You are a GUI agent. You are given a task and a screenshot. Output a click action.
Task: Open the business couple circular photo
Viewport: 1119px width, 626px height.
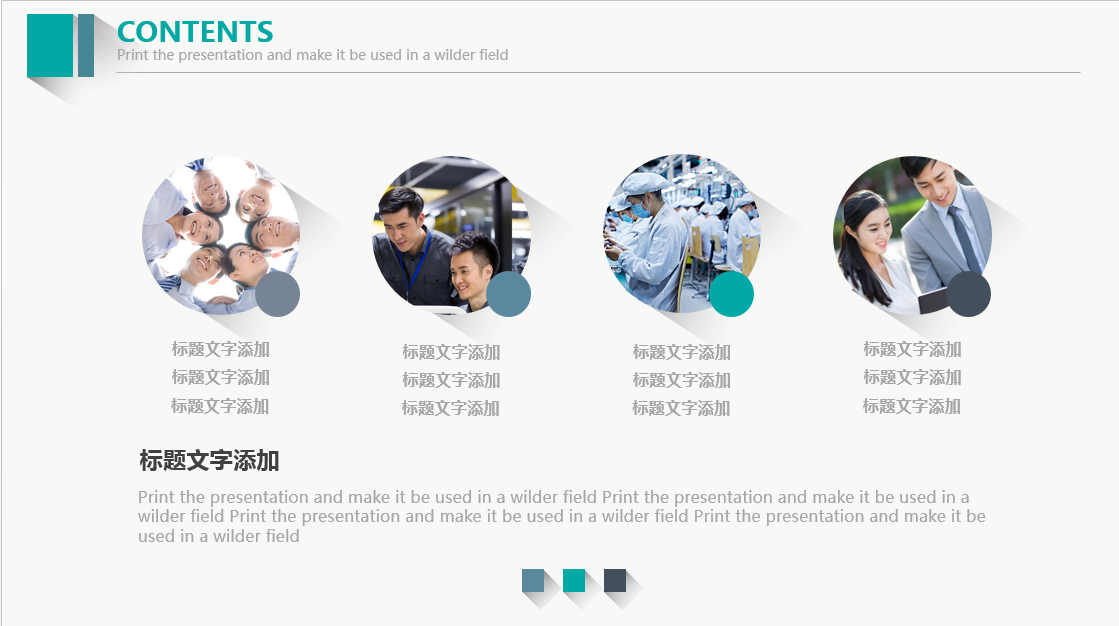[x=912, y=235]
